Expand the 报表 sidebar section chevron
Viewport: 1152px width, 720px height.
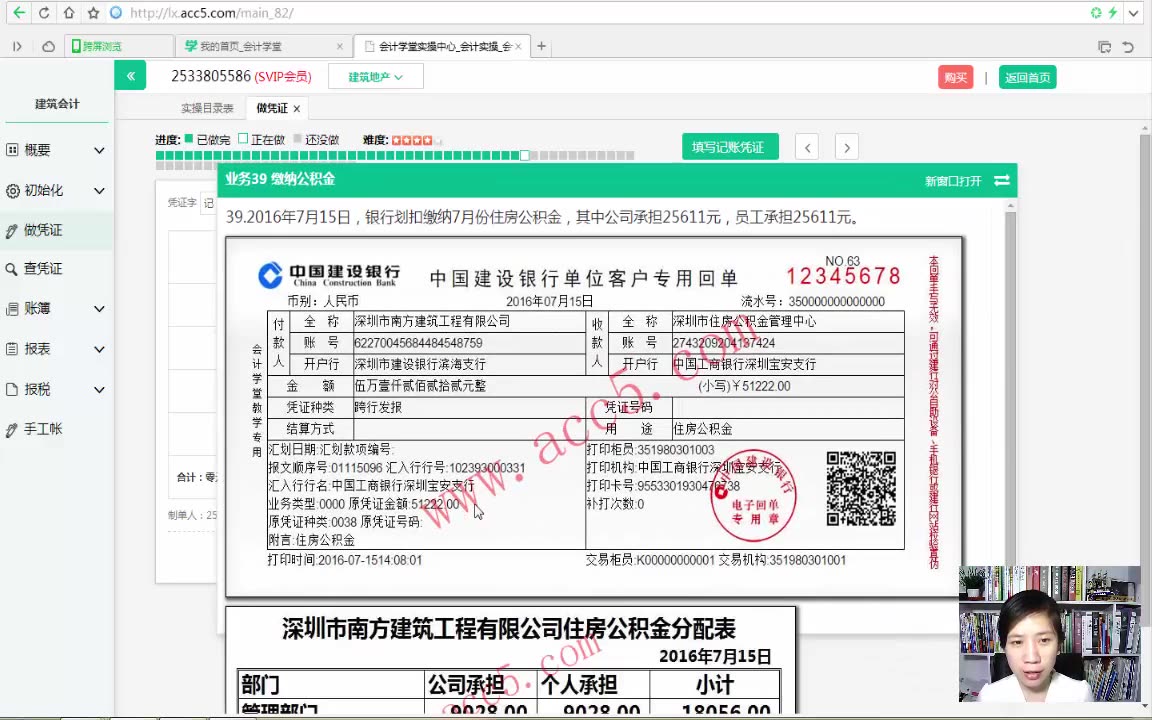[x=99, y=349]
